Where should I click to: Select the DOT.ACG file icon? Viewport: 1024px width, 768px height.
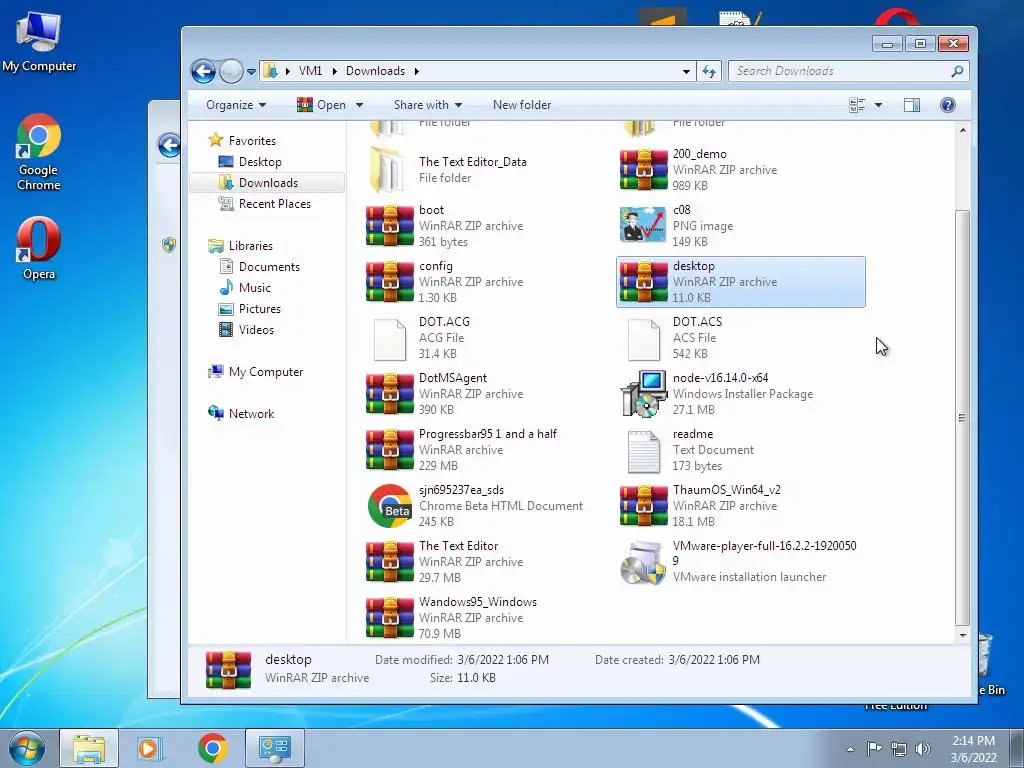pos(390,339)
